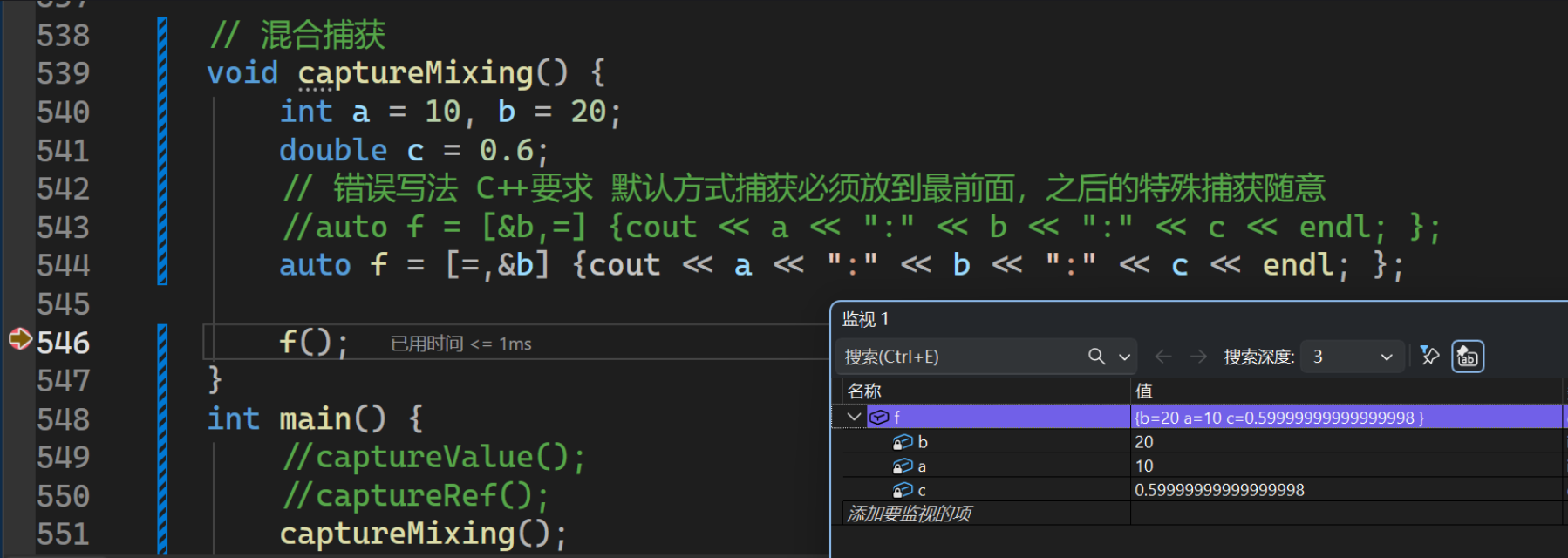Click the f(); call on line 546
This screenshot has height=558, width=1568.
(313, 342)
